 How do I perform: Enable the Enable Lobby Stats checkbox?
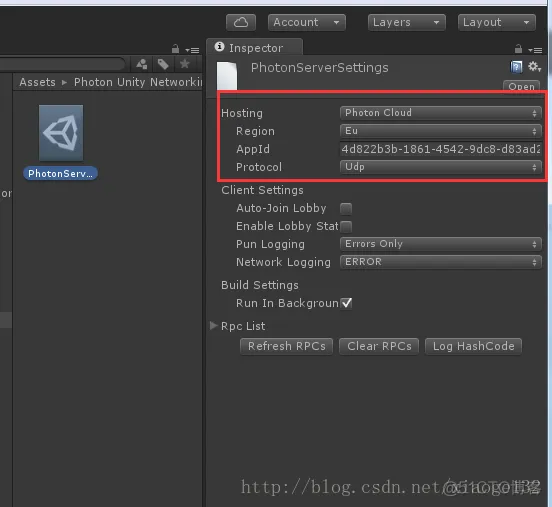pyautogui.click(x=346, y=226)
